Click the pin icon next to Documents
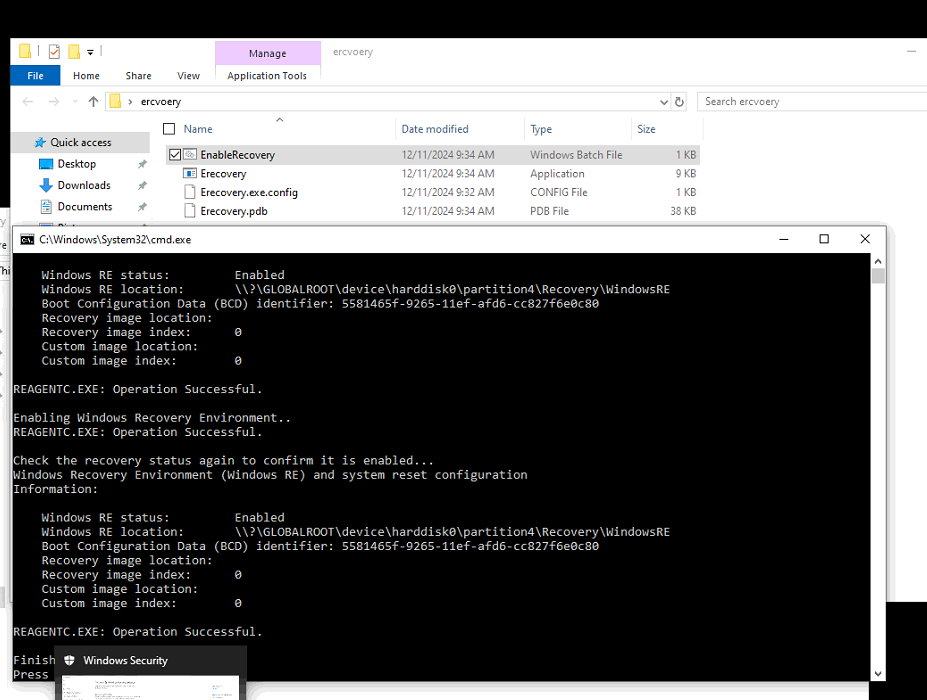The height and width of the screenshot is (700, 927). pyautogui.click(x=142, y=207)
